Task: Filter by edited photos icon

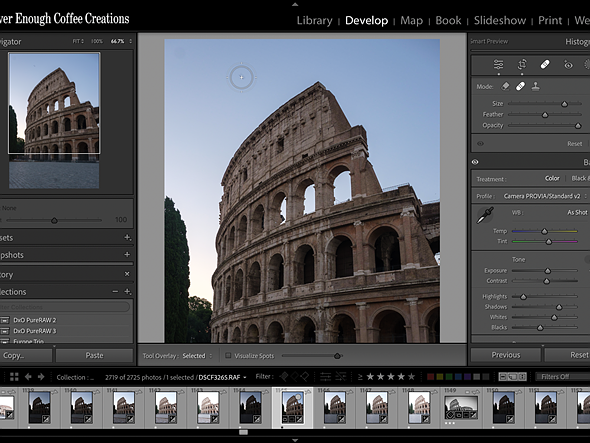Action: (x=325, y=376)
